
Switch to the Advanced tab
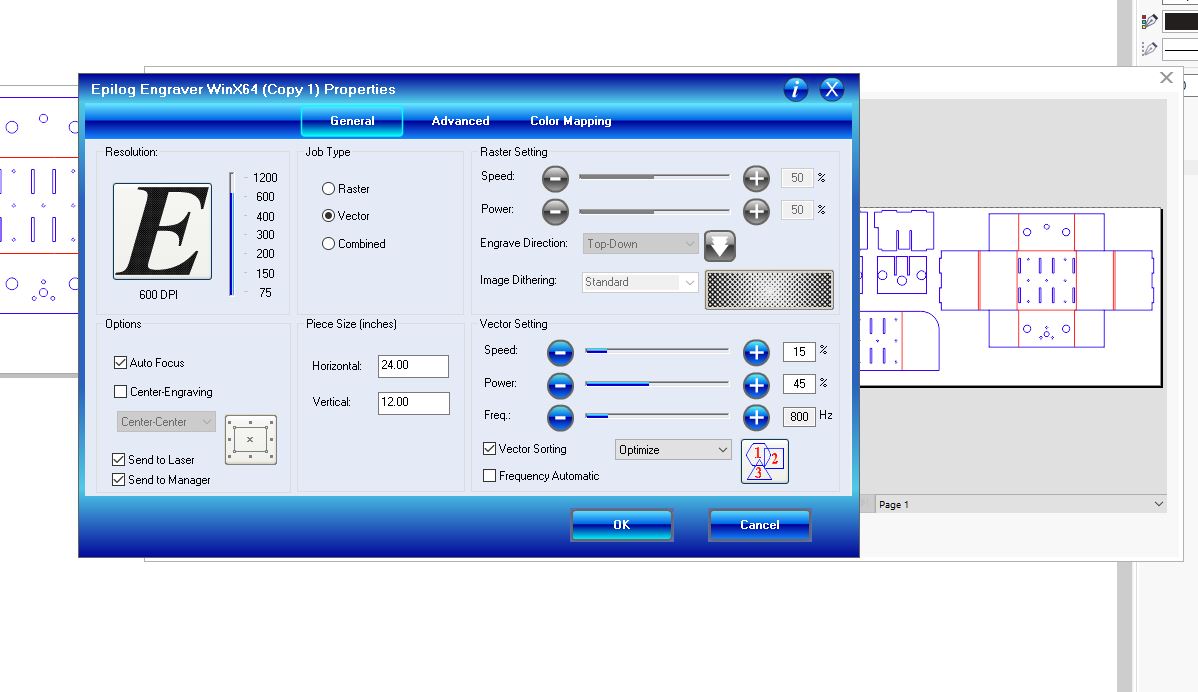(461, 121)
